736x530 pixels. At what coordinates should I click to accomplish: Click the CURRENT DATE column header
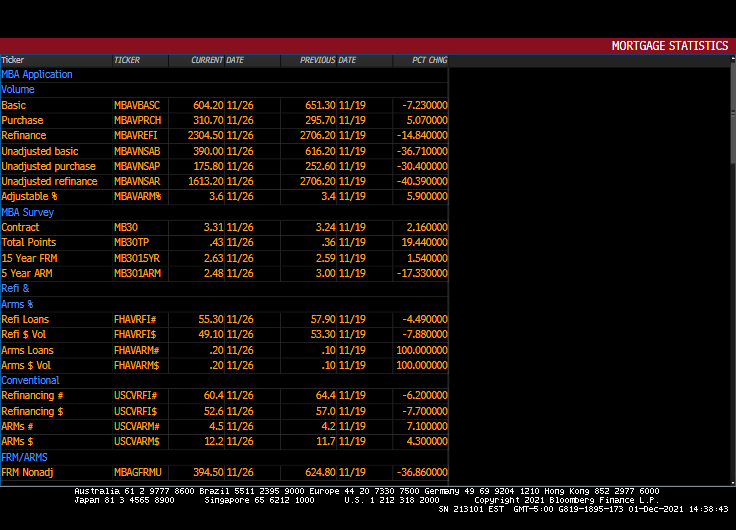click(x=217, y=60)
